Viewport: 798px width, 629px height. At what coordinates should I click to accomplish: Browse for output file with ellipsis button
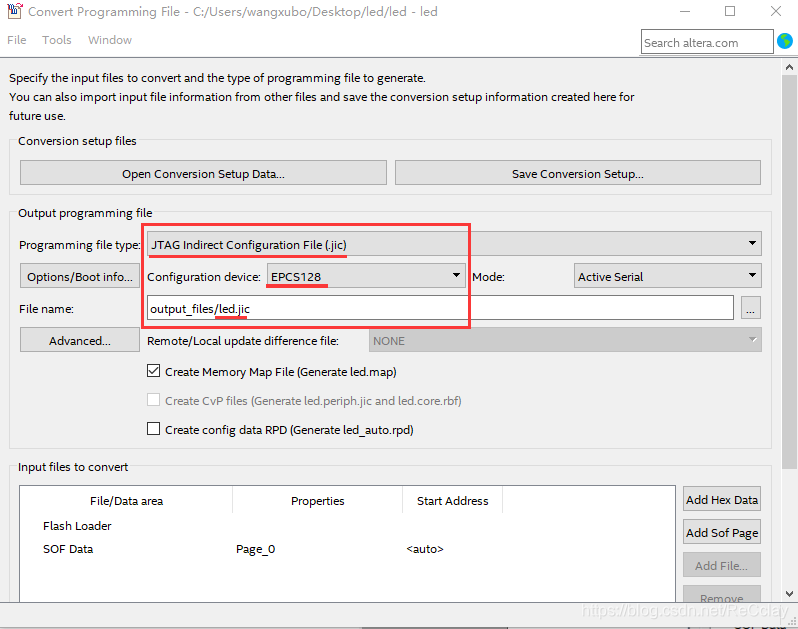point(751,308)
